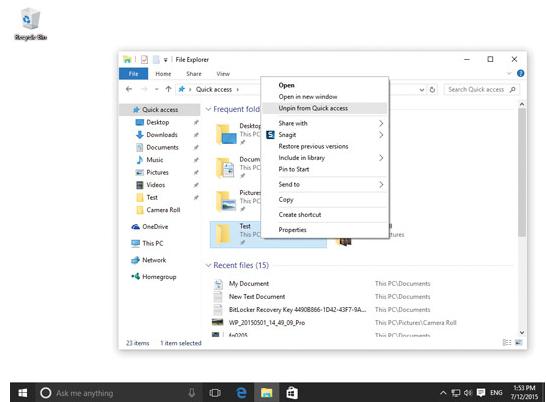Choose Open in new window
Screen dimensions: 546x402
coord(308,96)
